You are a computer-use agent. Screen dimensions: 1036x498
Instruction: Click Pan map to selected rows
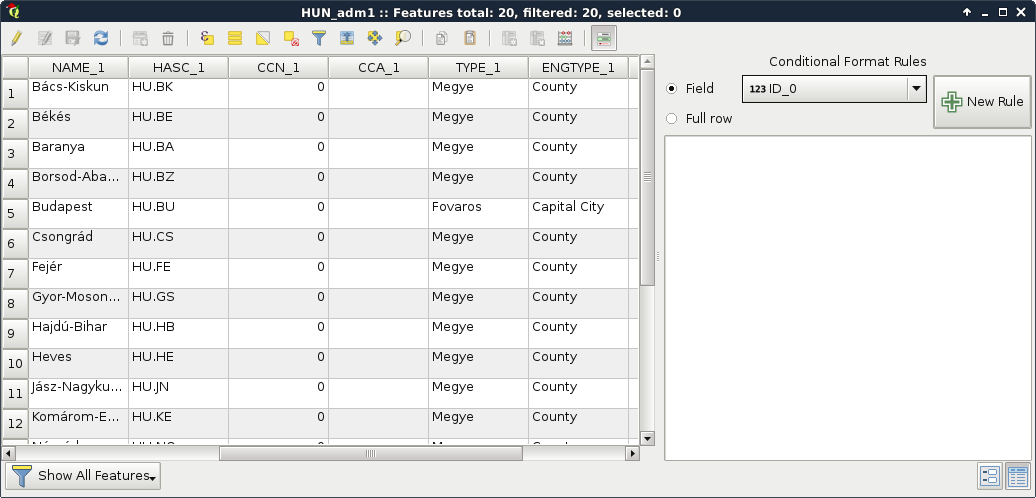point(375,39)
